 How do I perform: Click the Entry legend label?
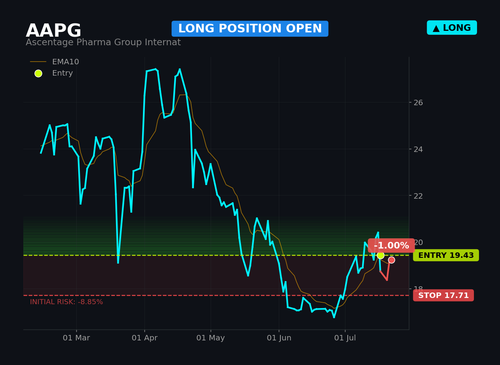click(x=62, y=73)
